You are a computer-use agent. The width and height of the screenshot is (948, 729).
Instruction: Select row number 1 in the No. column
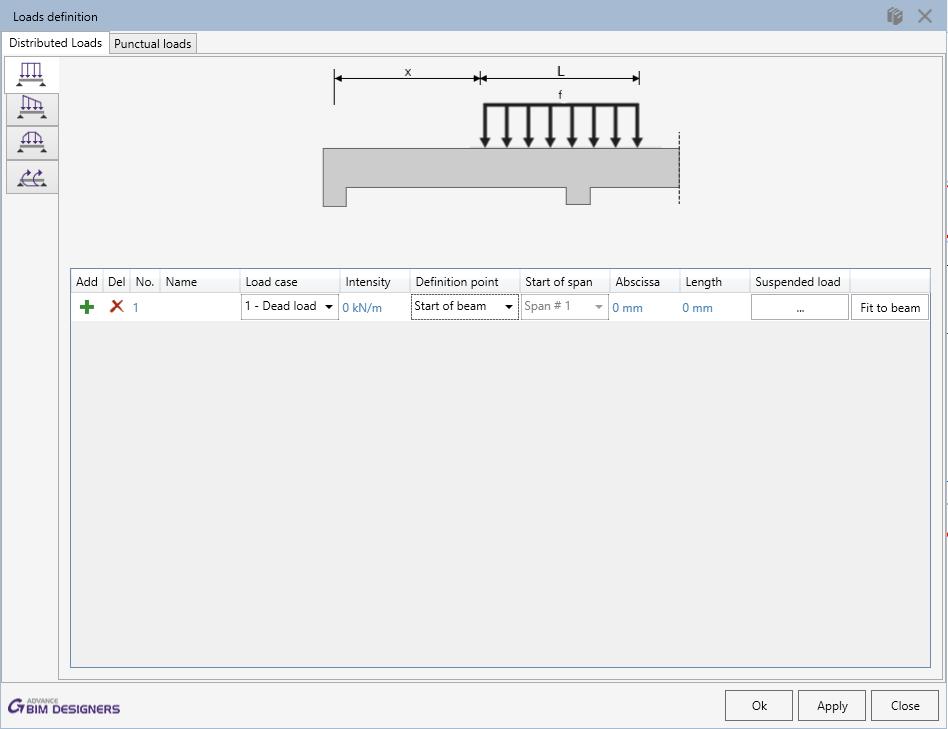[x=136, y=308]
